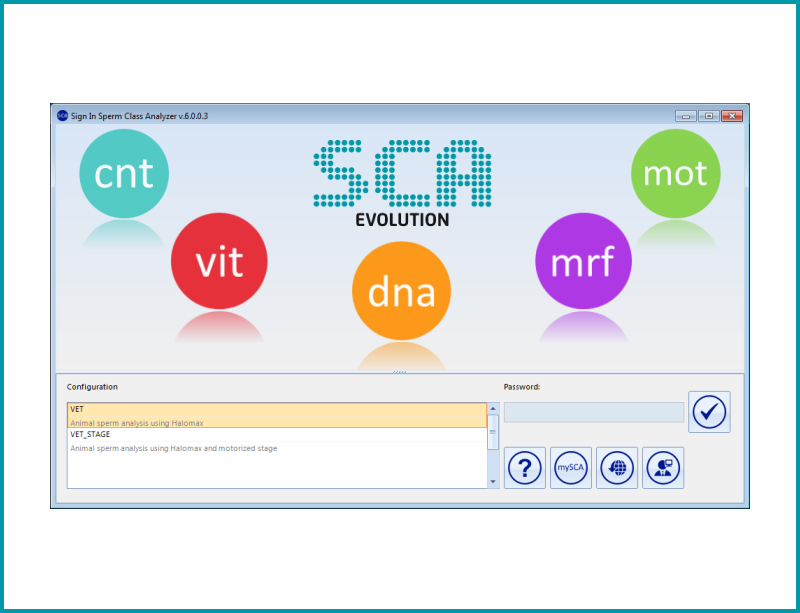
Task: Select the orange dna module circle
Action: coord(402,291)
